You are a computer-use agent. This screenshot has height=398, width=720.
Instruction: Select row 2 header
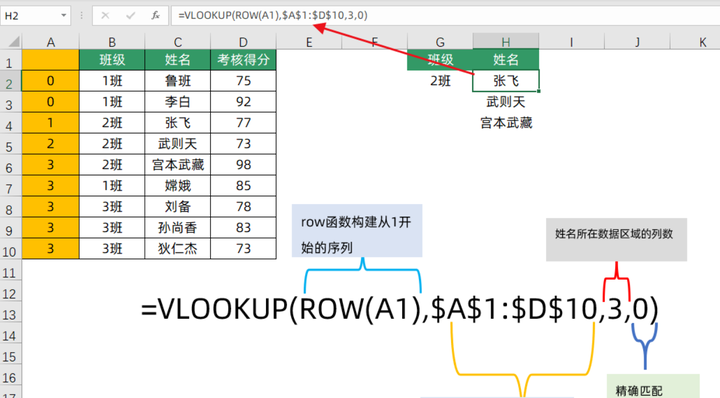click(x=11, y=81)
